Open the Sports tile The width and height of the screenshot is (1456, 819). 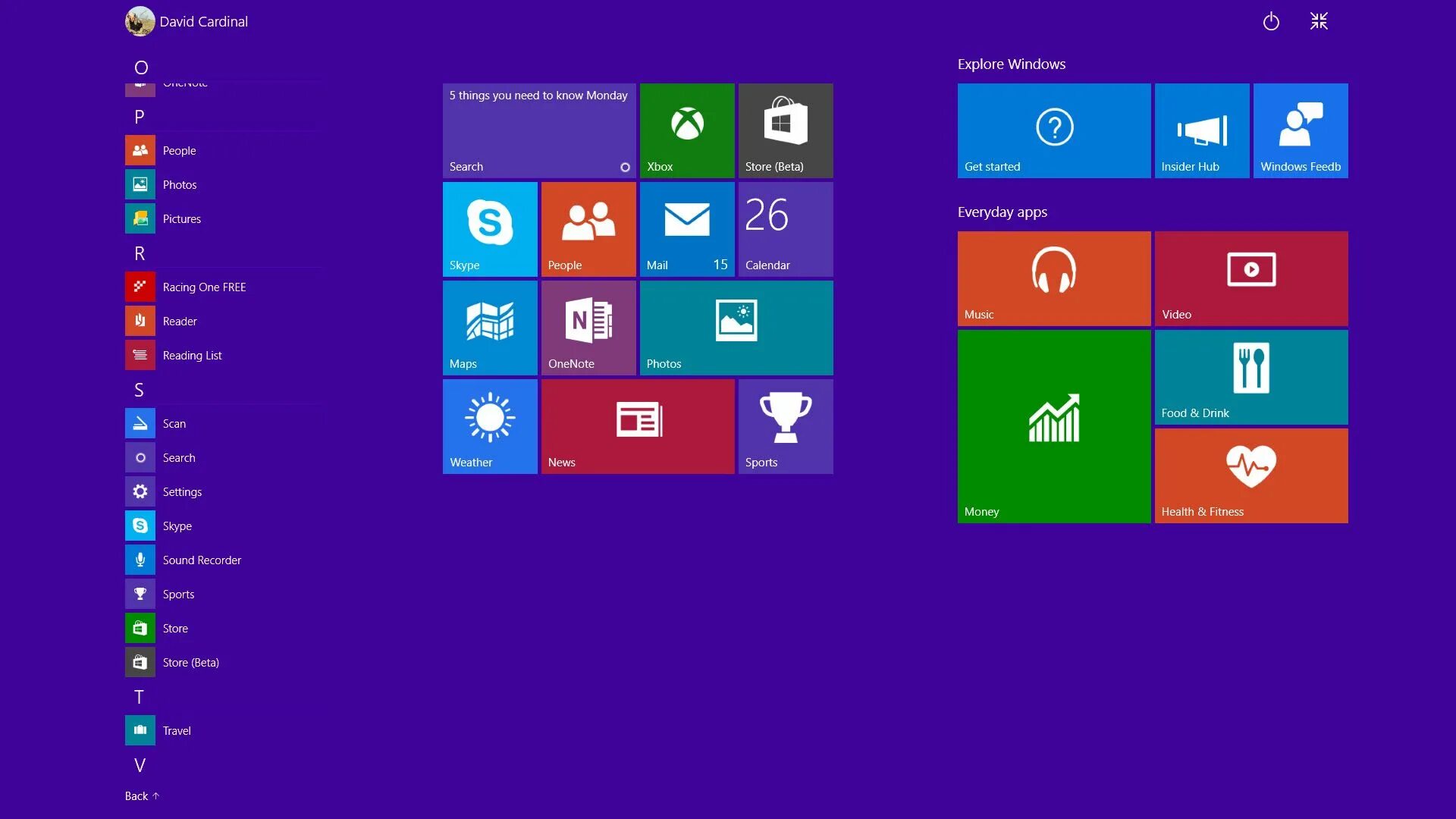786,426
